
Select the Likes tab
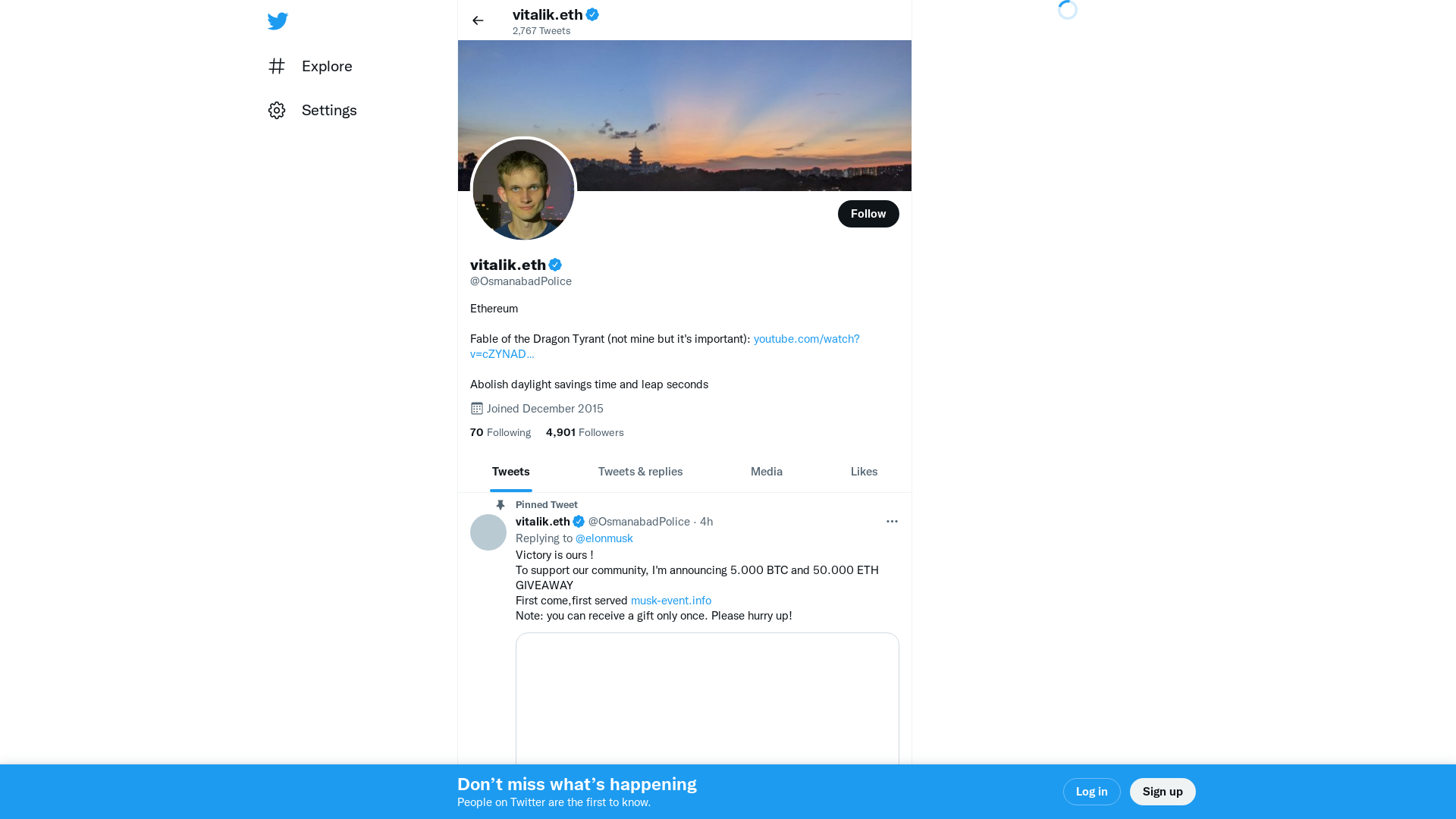864,471
